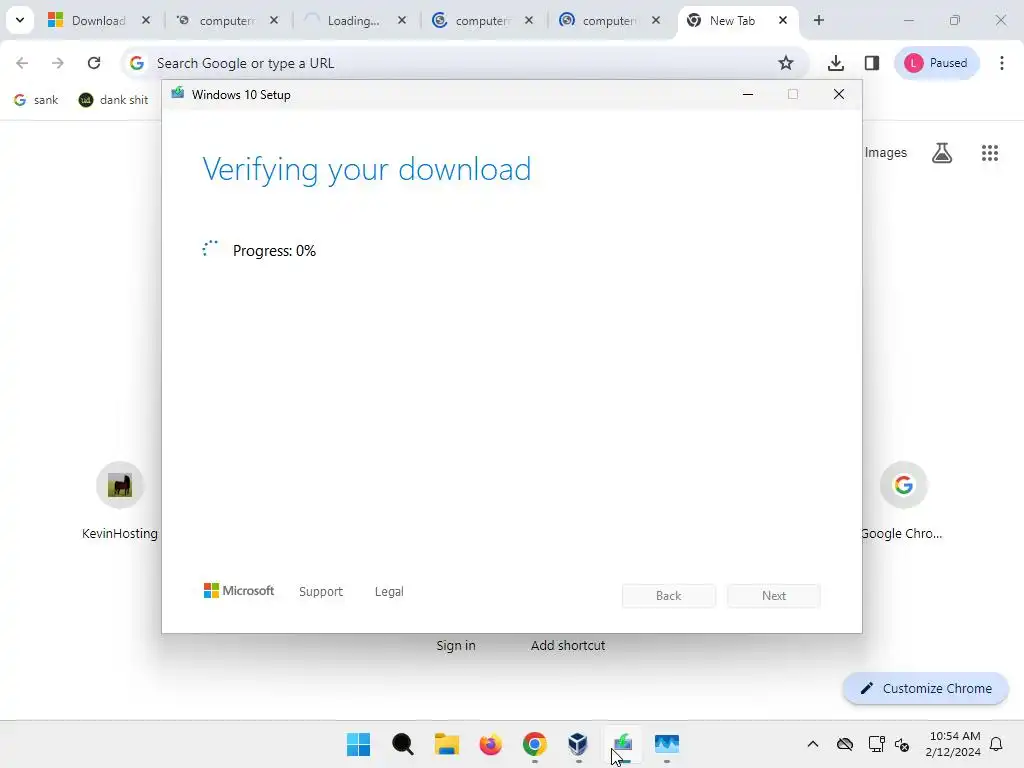
Task: Open the sank bookmark
Action: point(36,100)
